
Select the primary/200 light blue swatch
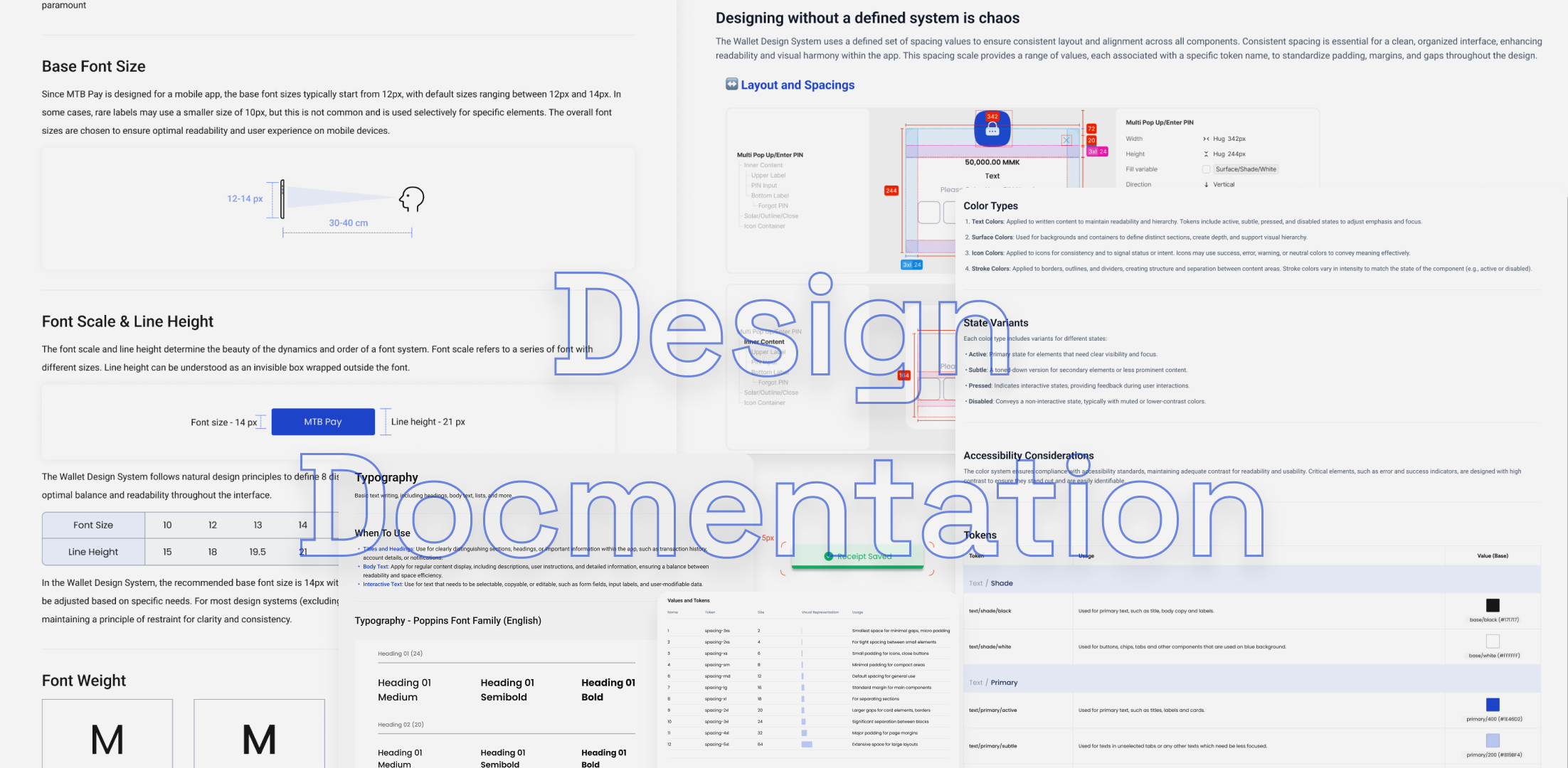[x=1493, y=740]
